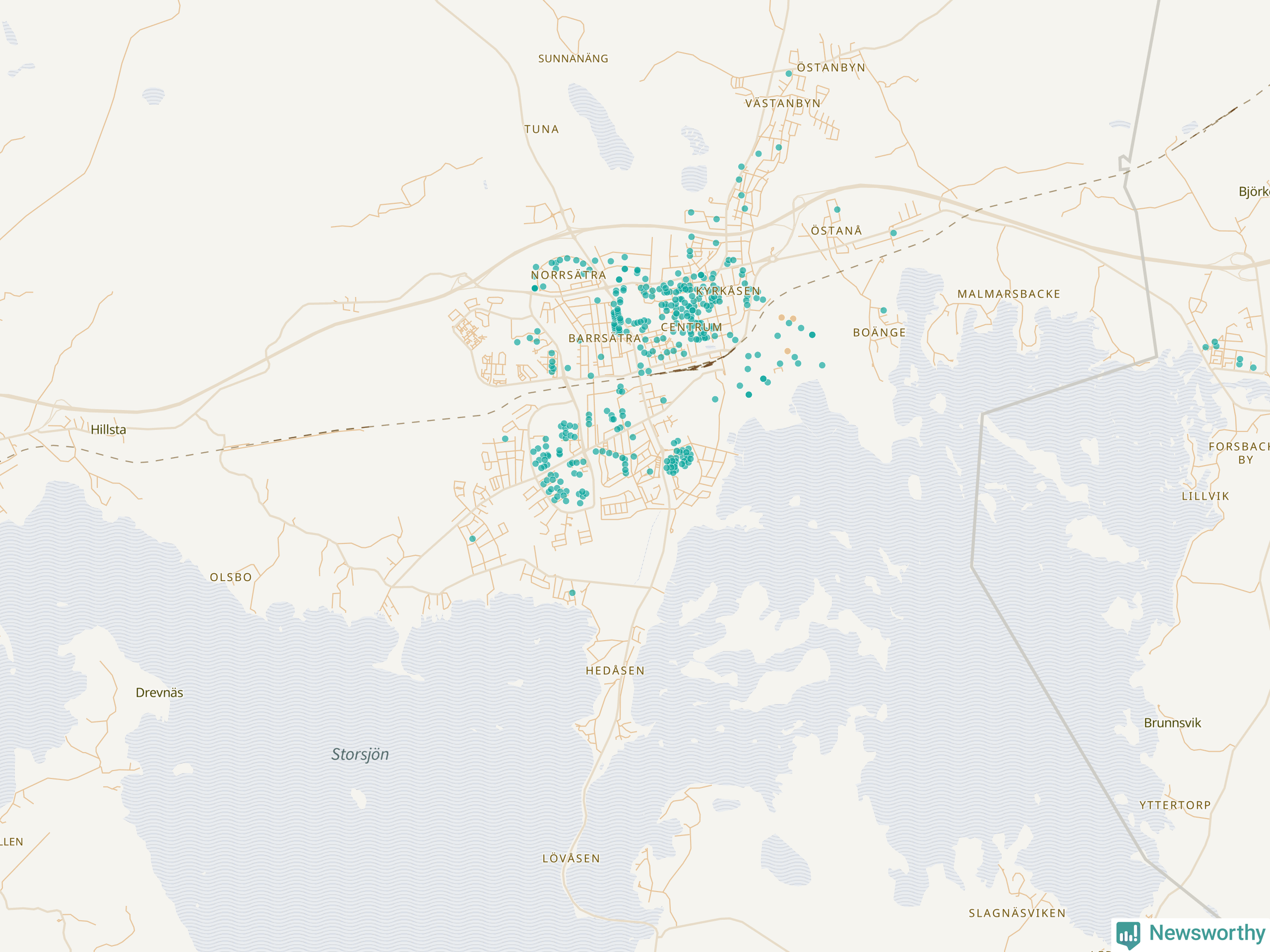Click the CENTRUM district label
Screen dimensions: 1270x952
(x=691, y=327)
